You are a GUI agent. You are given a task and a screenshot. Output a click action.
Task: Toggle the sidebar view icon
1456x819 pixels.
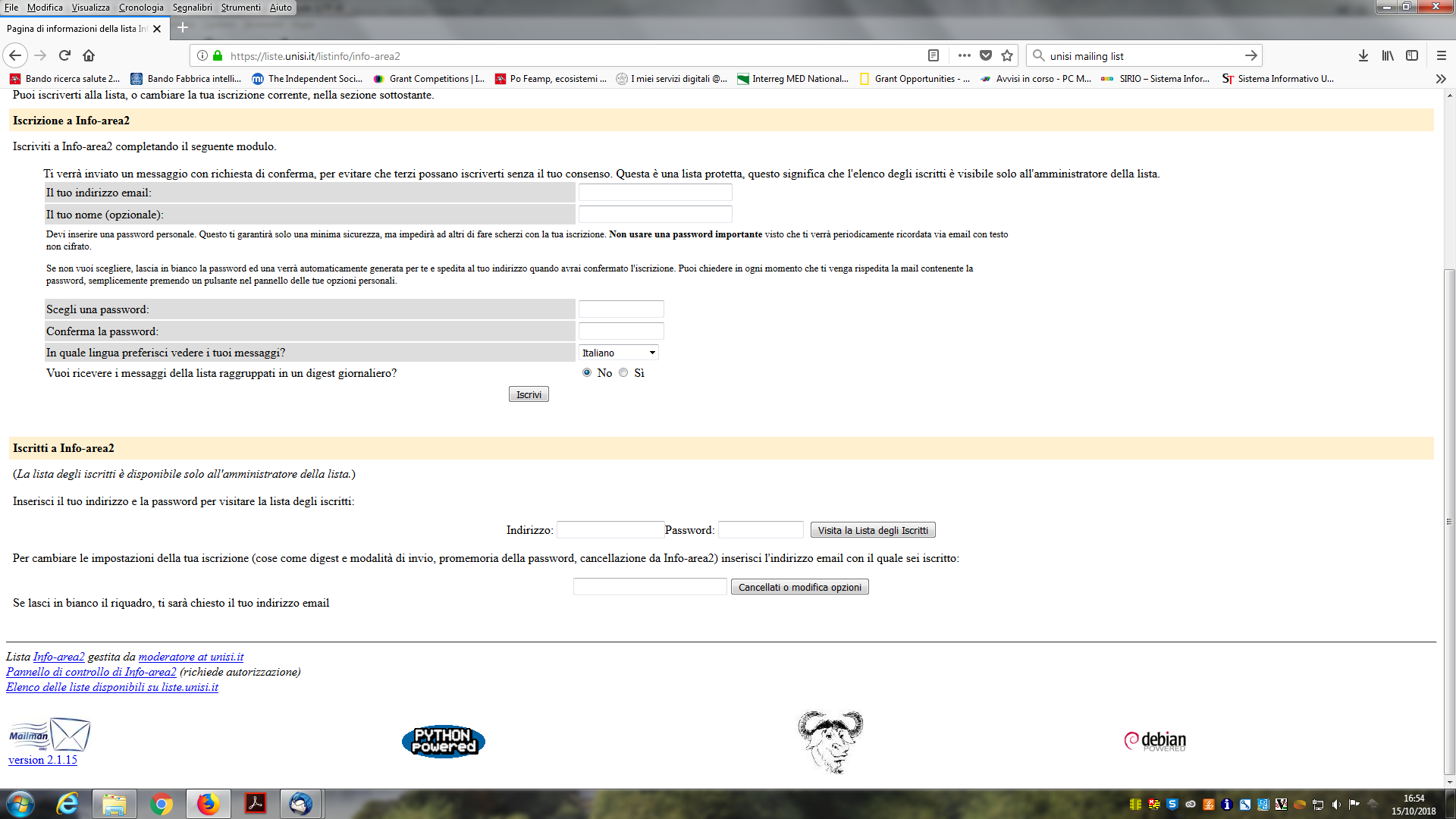tap(1412, 55)
